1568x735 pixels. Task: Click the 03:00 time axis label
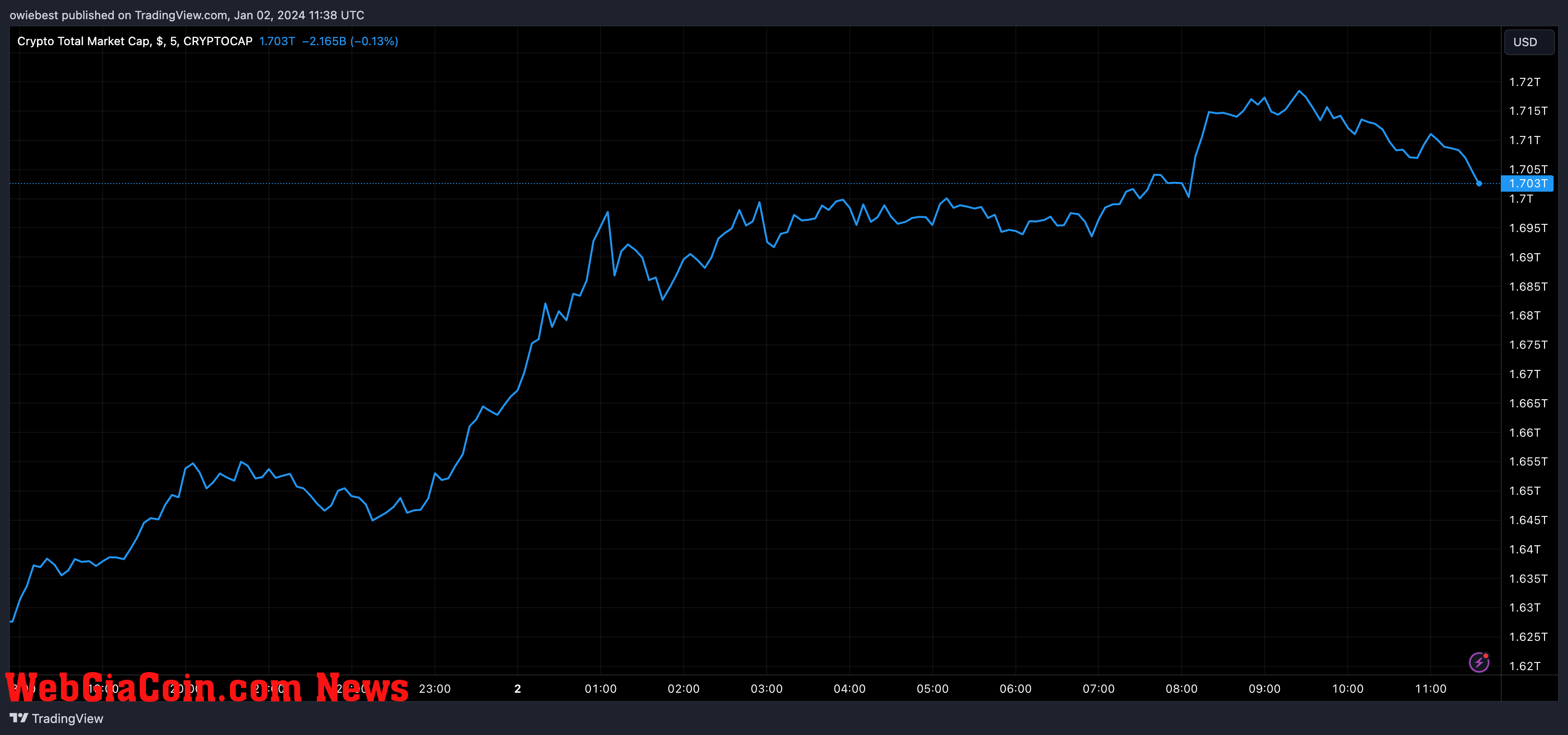(x=766, y=689)
